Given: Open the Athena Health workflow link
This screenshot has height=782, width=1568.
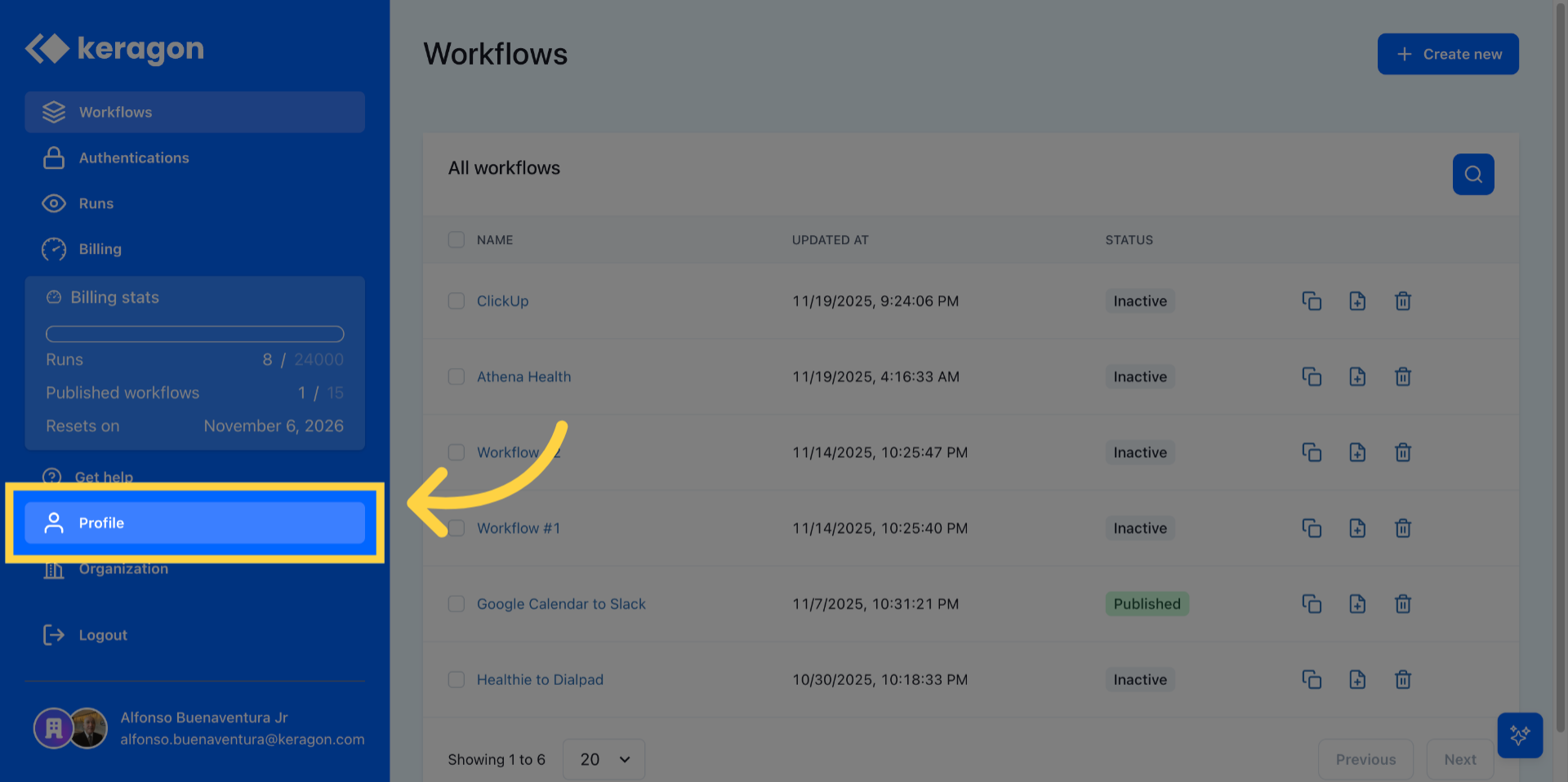Looking at the screenshot, I should coord(523,377).
